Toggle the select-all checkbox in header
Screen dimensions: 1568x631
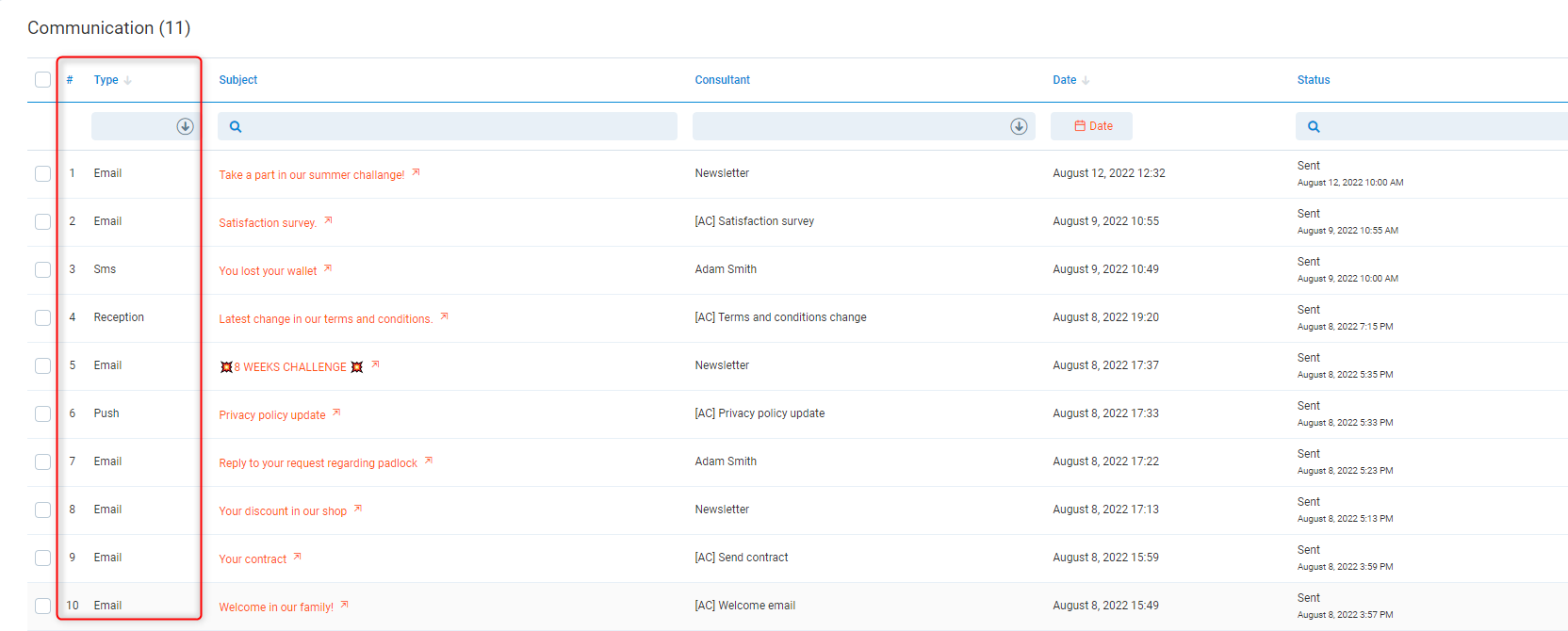[x=43, y=80]
